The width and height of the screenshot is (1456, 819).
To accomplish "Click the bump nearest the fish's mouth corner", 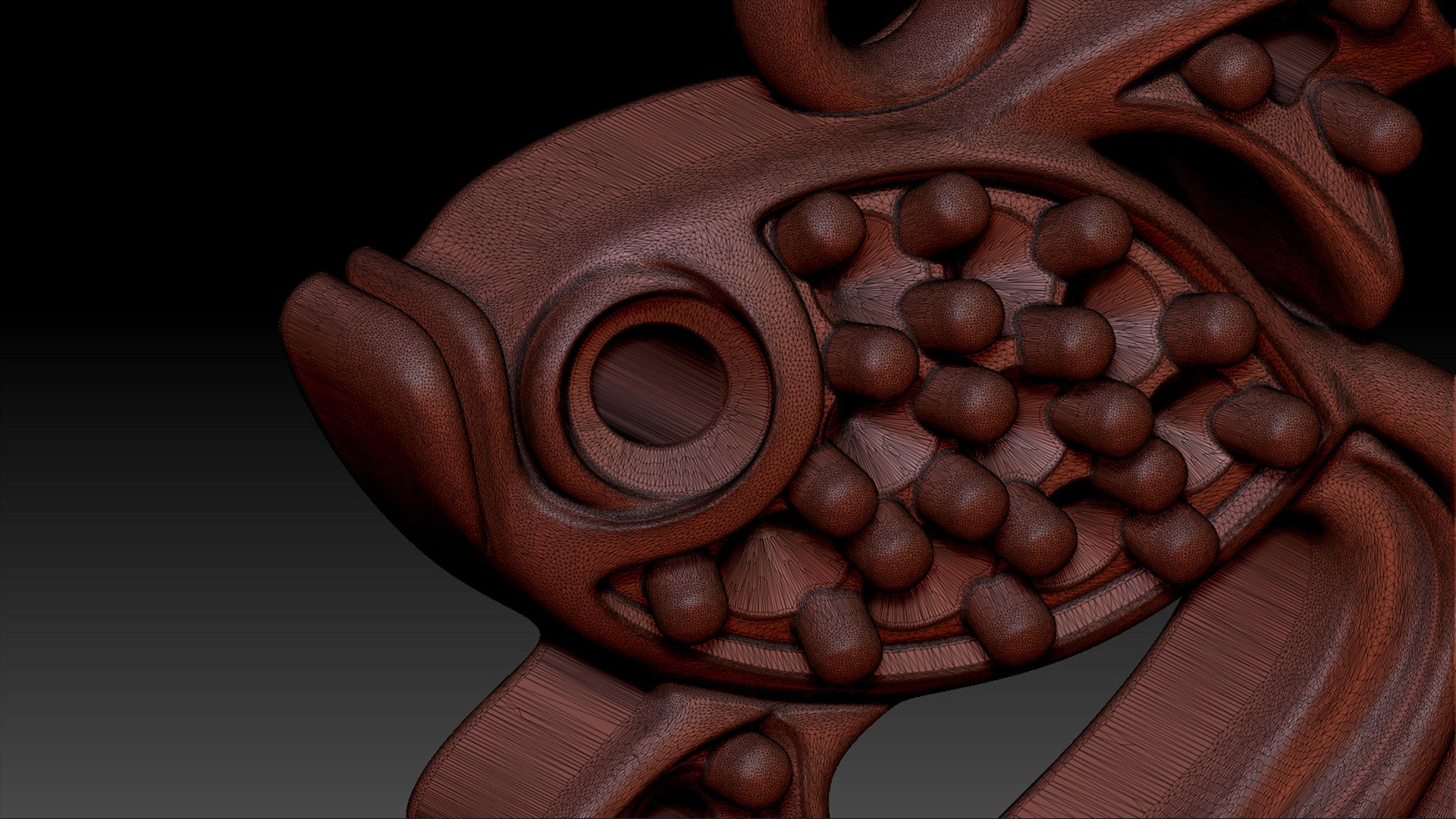I will coord(686,598).
